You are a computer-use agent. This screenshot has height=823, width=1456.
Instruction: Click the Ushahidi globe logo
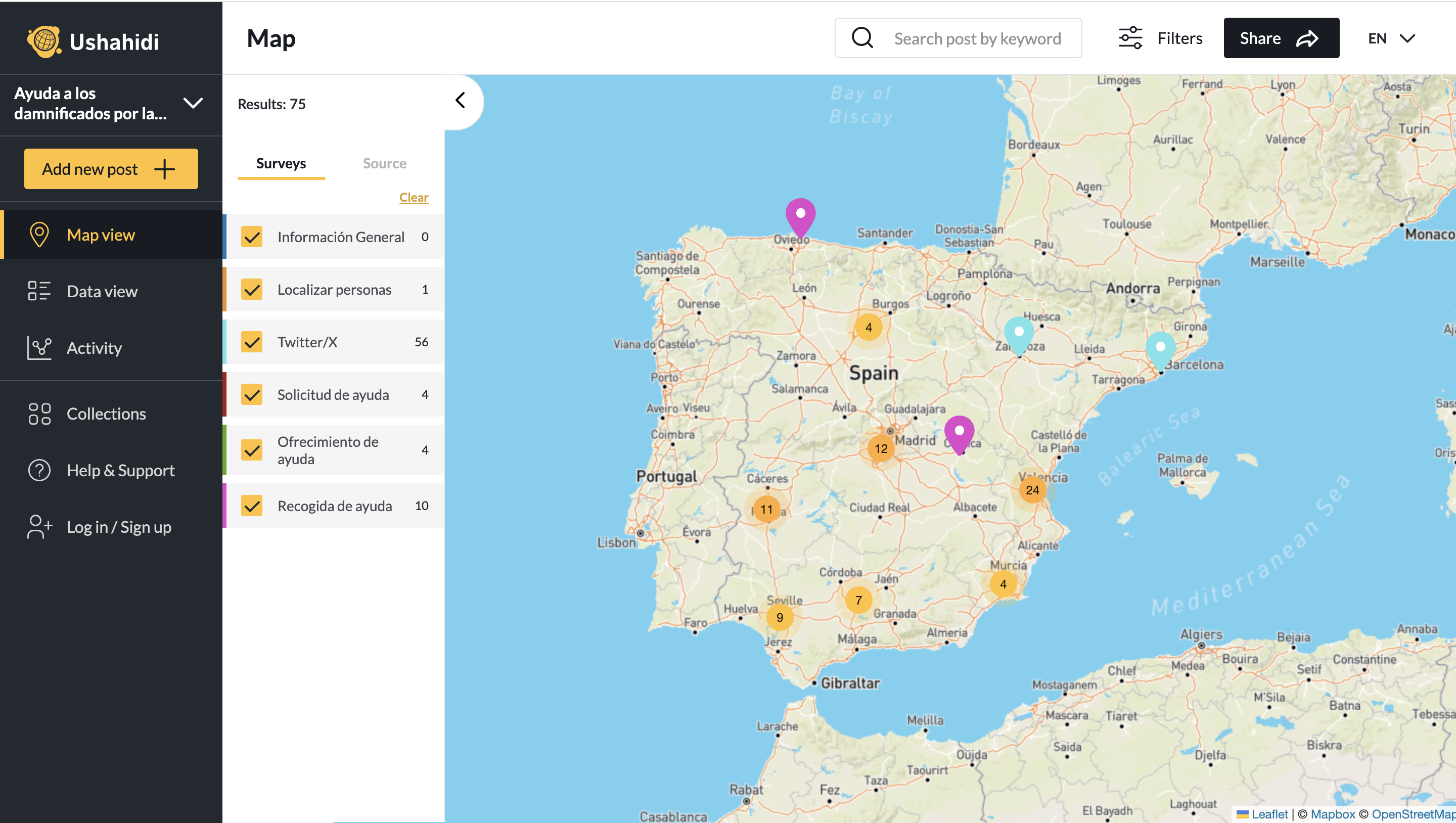click(x=44, y=41)
